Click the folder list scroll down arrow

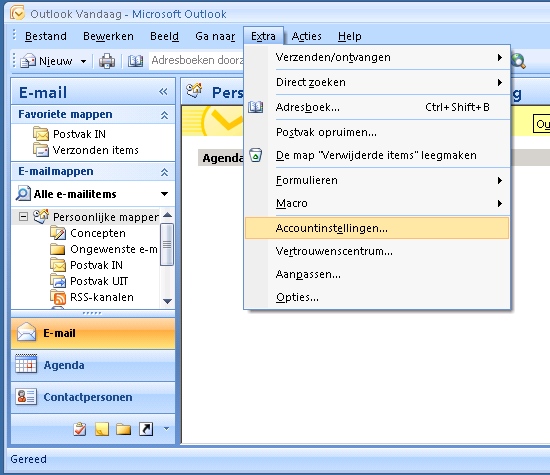[x=167, y=301]
